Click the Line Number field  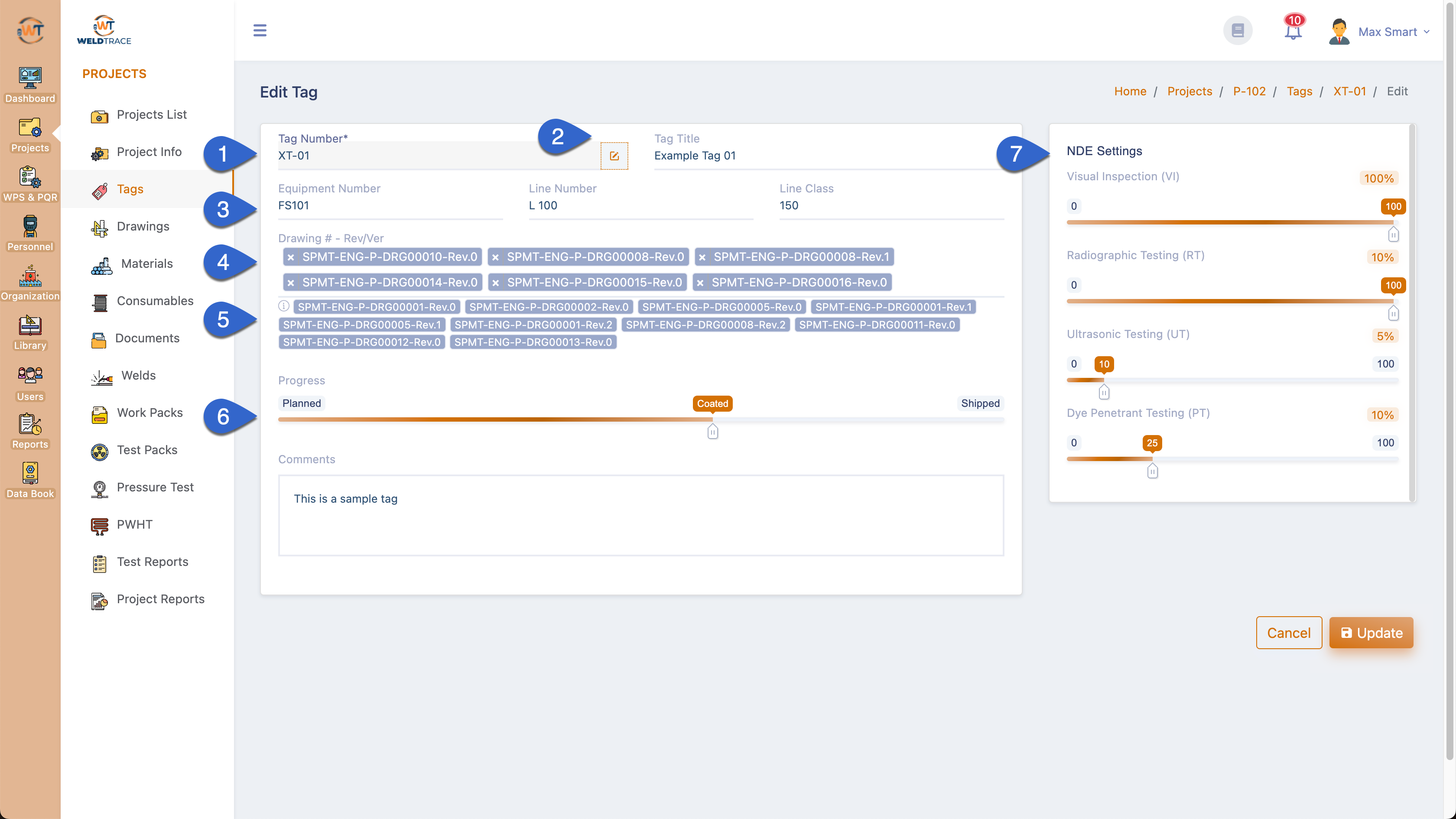point(640,206)
